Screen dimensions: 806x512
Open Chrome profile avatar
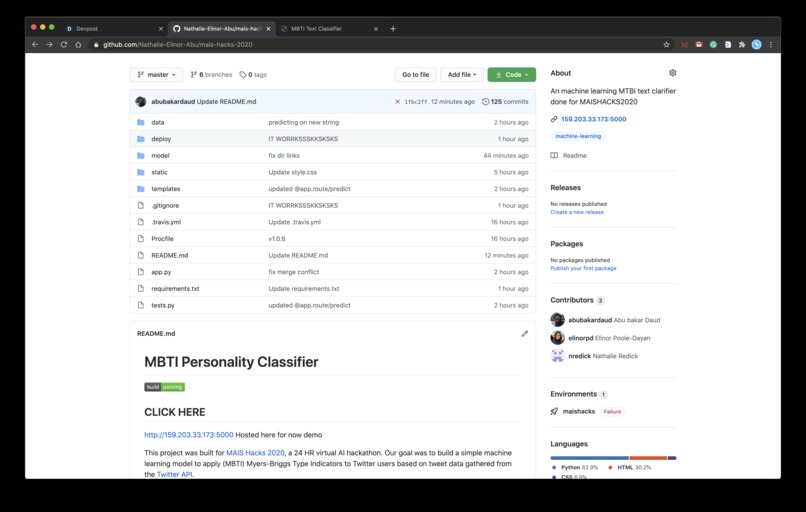coord(757,45)
